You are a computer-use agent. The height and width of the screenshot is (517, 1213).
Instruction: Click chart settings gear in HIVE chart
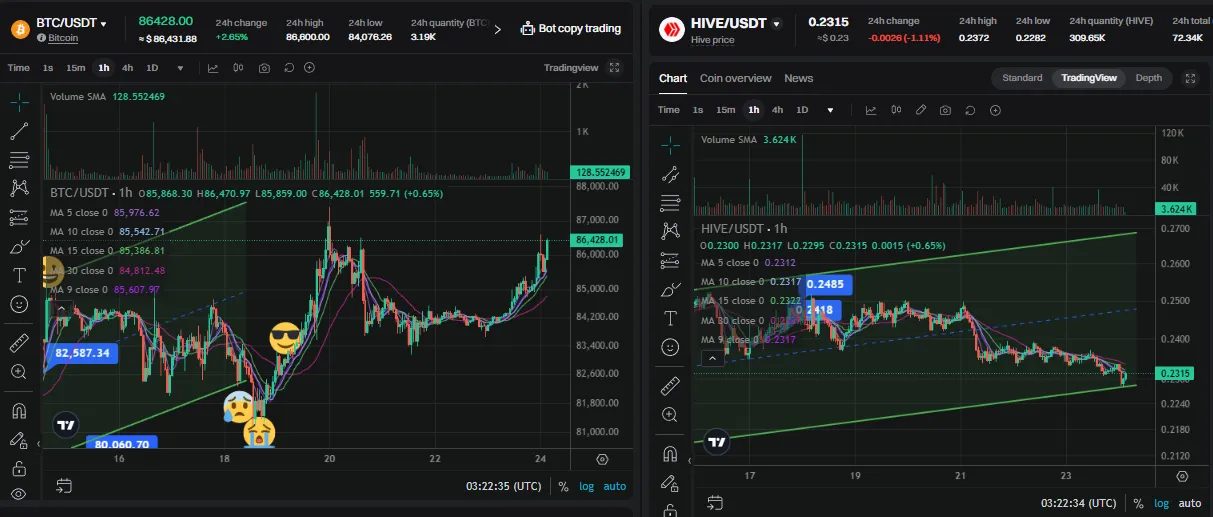click(1182, 476)
